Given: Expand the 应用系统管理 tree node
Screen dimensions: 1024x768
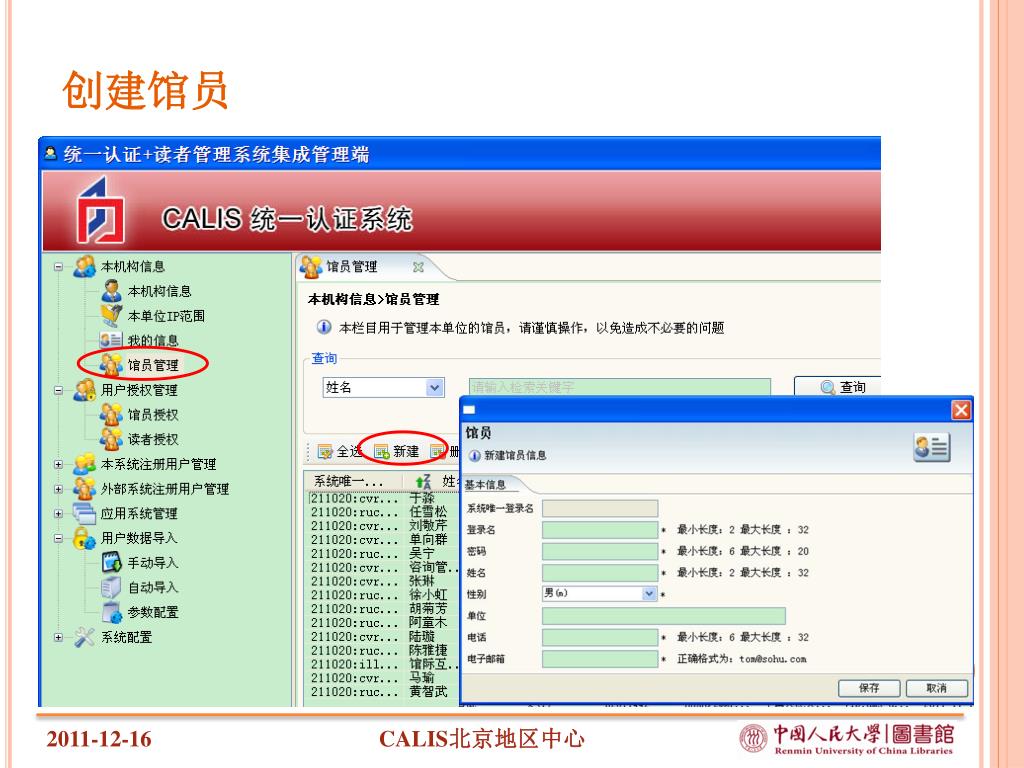Looking at the screenshot, I should 58,513.
